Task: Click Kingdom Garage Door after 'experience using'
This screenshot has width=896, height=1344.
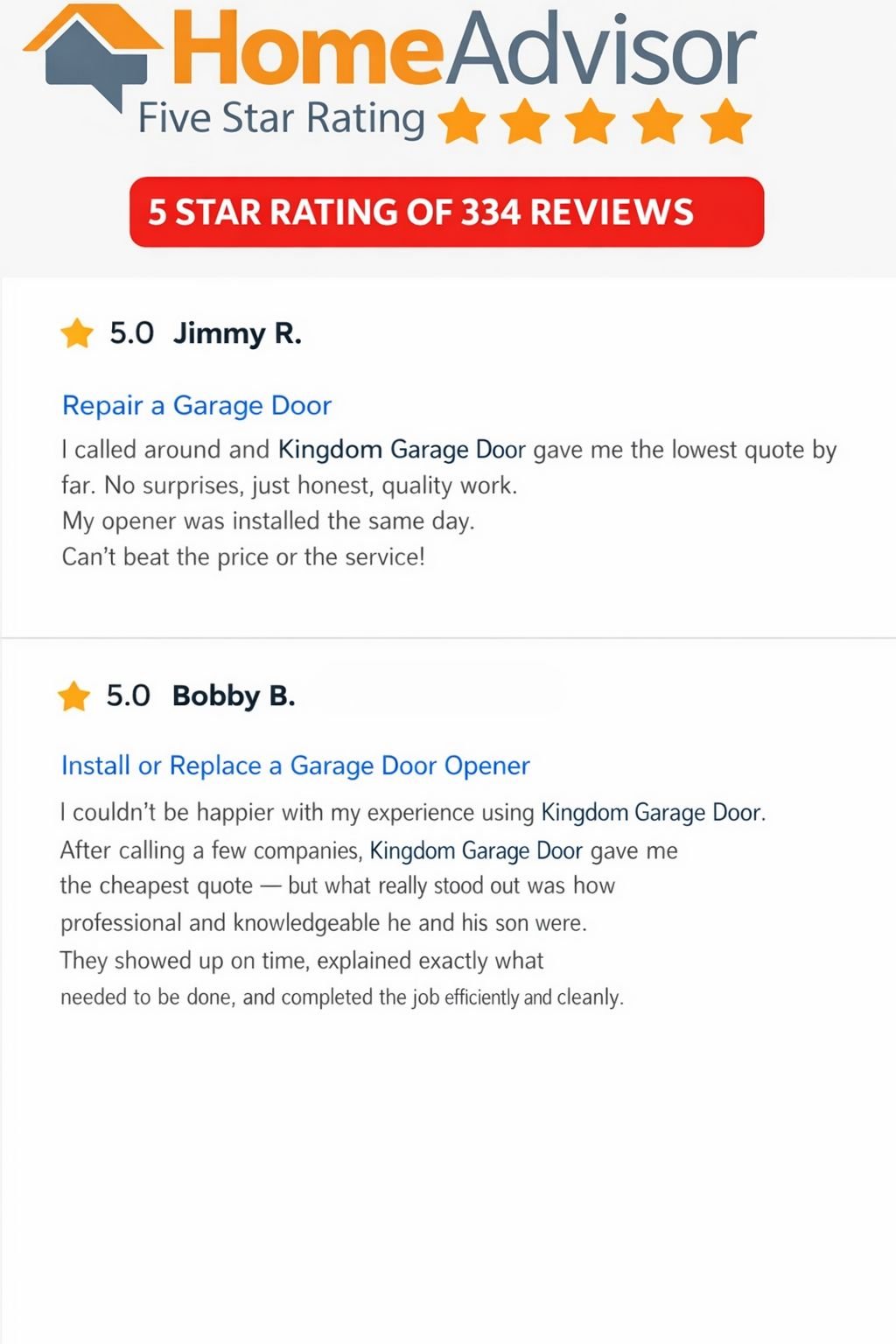Action: (651, 813)
